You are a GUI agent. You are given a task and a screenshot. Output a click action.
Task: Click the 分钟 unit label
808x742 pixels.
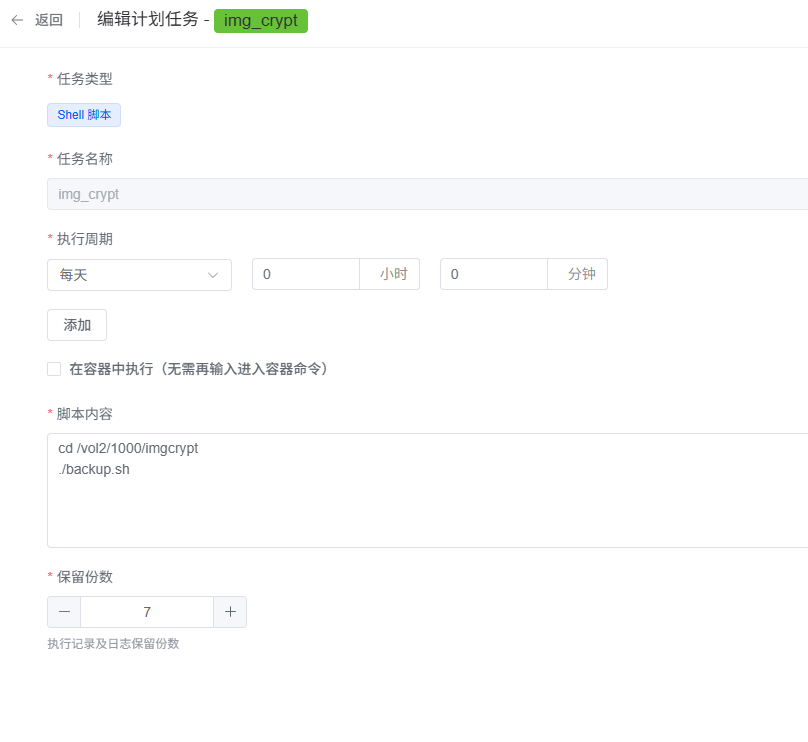point(582,274)
